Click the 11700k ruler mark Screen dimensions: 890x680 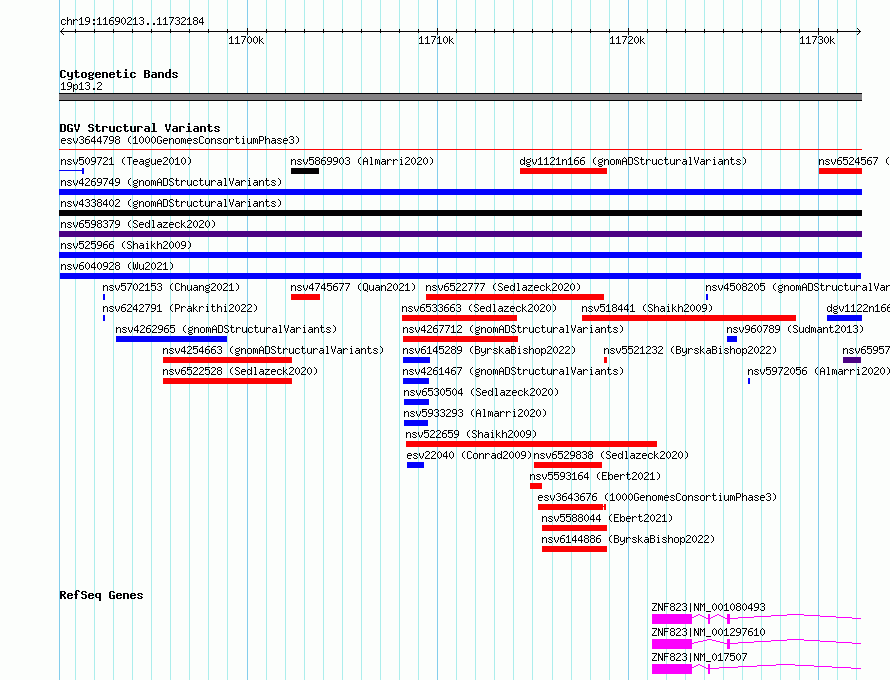(246, 40)
